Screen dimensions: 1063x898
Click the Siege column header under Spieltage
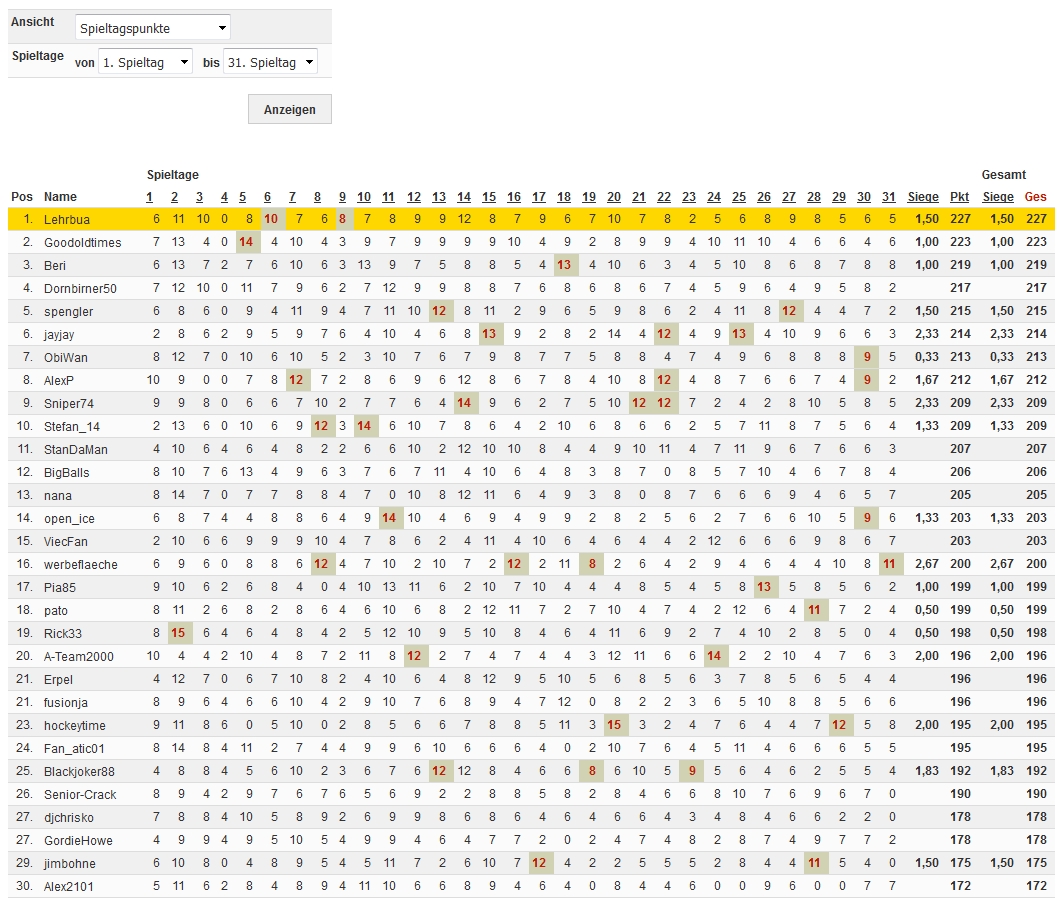923,197
